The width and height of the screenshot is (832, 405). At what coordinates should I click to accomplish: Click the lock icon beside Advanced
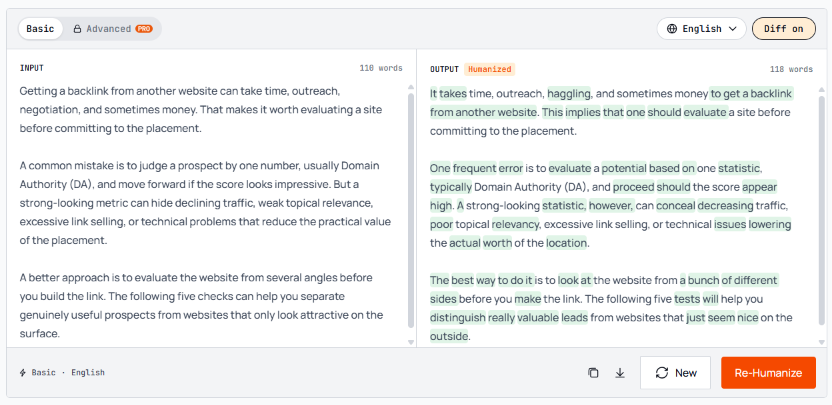click(77, 29)
